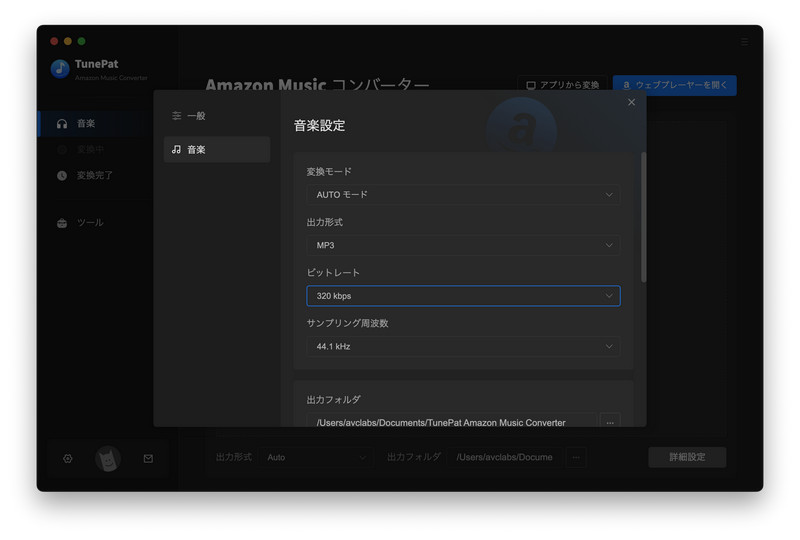
Task: Click bottom bar folder ellipsis button
Action: pyautogui.click(x=576, y=457)
